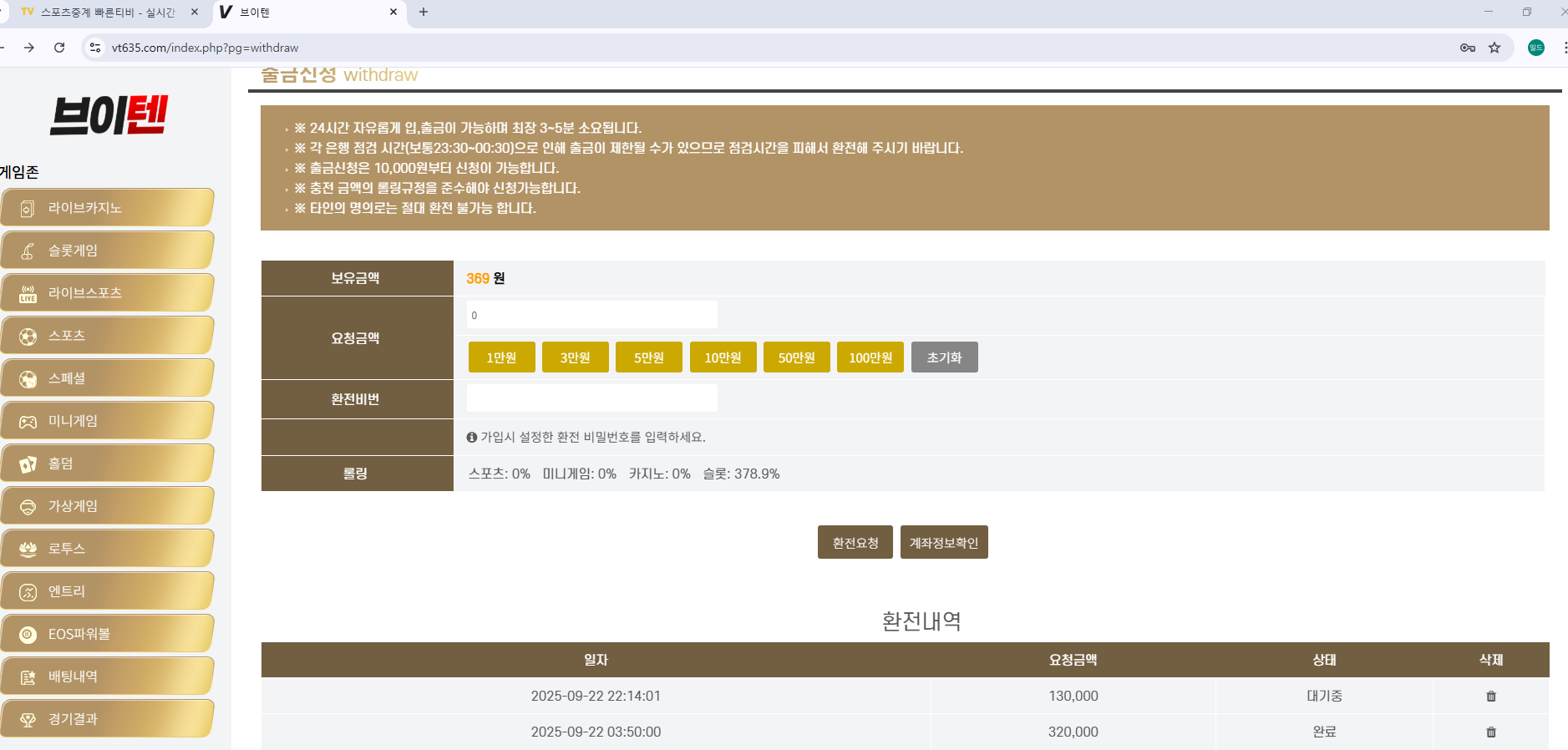
Task: View site information icon beside URL
Action: pyautogui.click(x=95, y=48)
